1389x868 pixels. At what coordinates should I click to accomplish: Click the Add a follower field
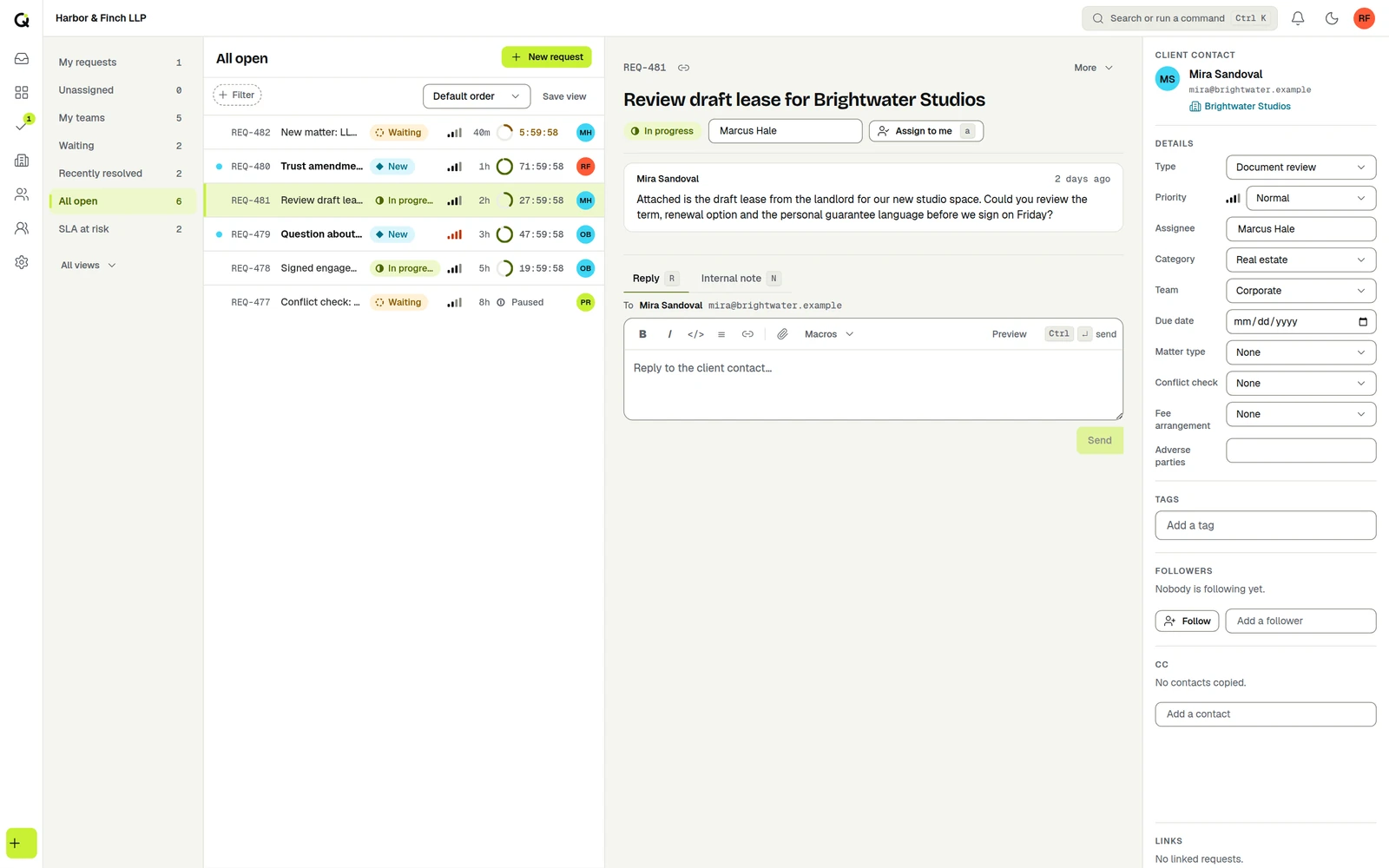[x=1300, y=621]
